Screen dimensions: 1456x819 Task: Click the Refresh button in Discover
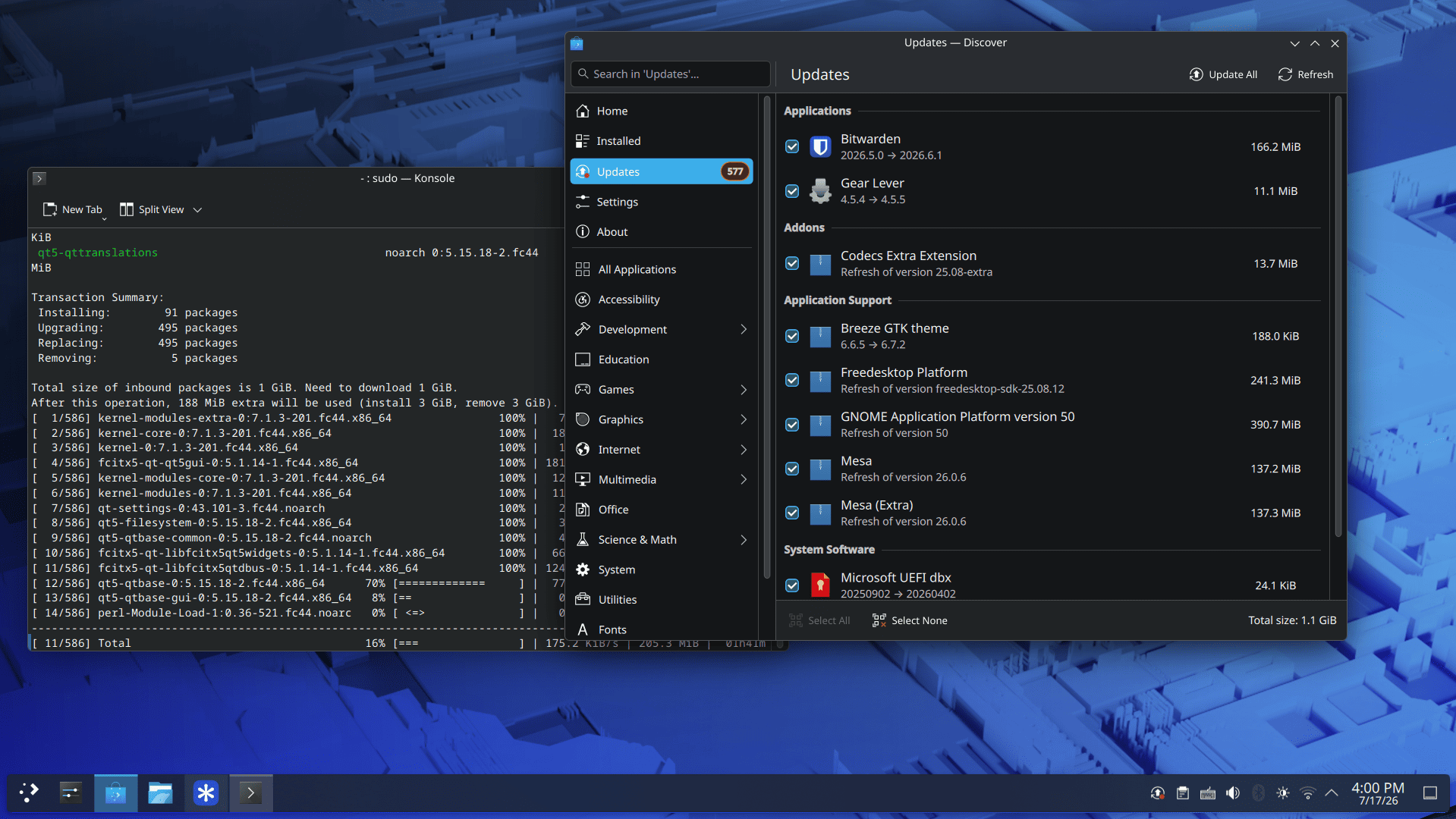(x=1306, y=74)
